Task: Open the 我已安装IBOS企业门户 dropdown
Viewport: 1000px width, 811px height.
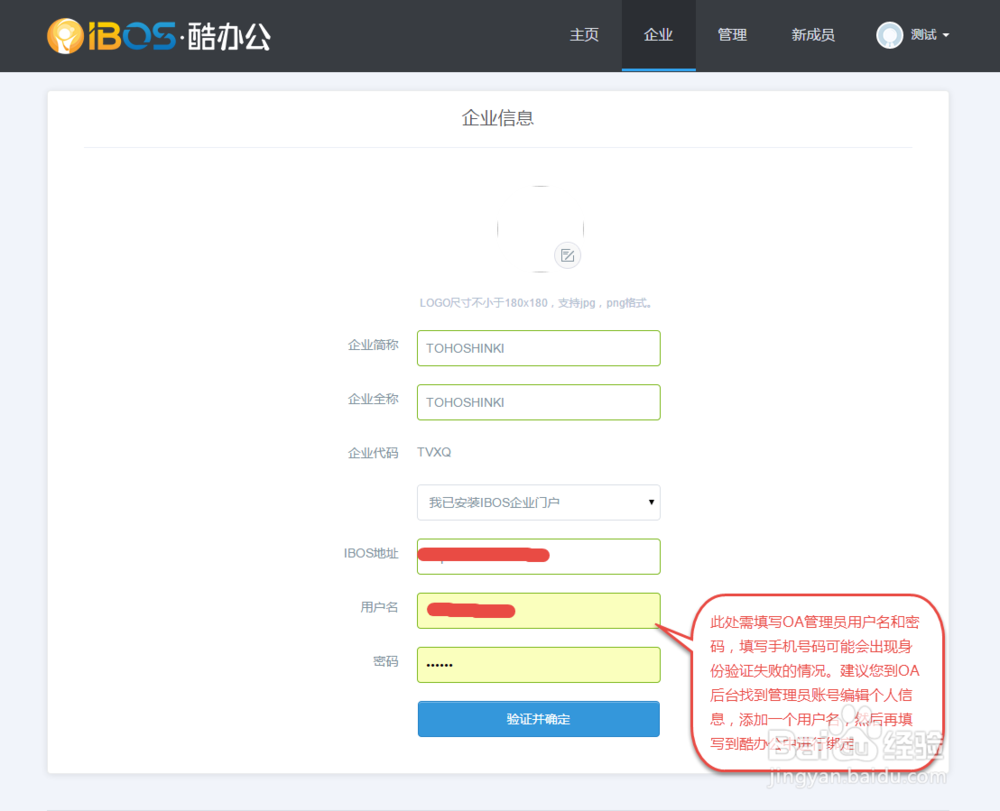Action: 538,502
